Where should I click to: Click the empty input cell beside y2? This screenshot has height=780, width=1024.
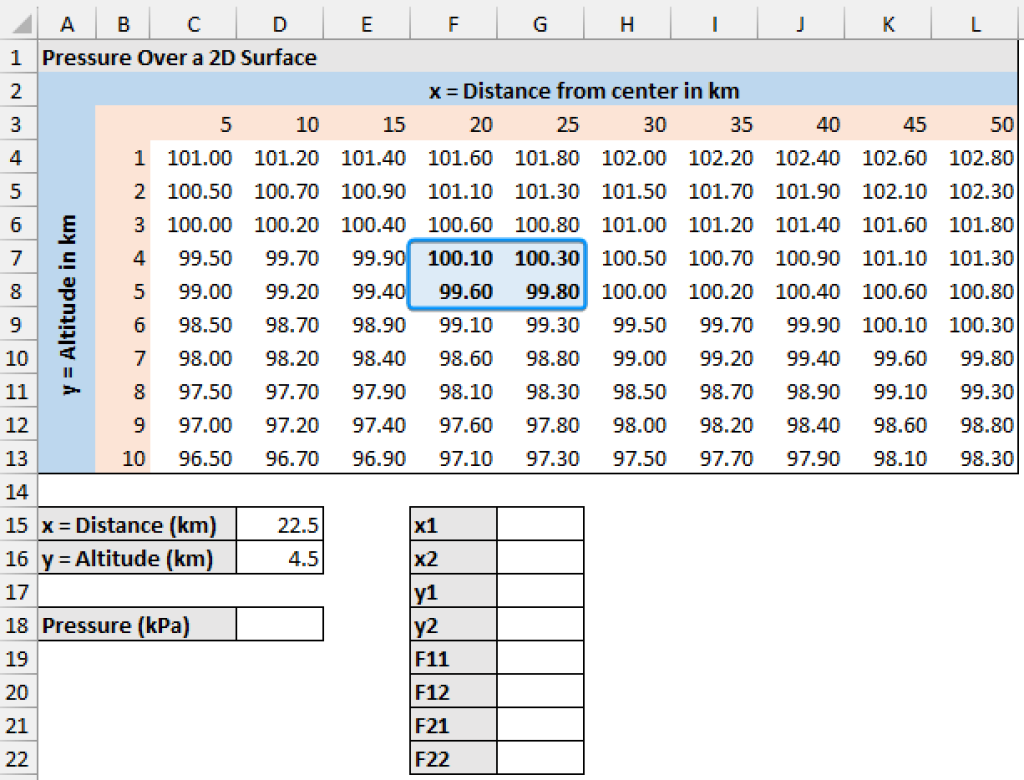[540, 625]
